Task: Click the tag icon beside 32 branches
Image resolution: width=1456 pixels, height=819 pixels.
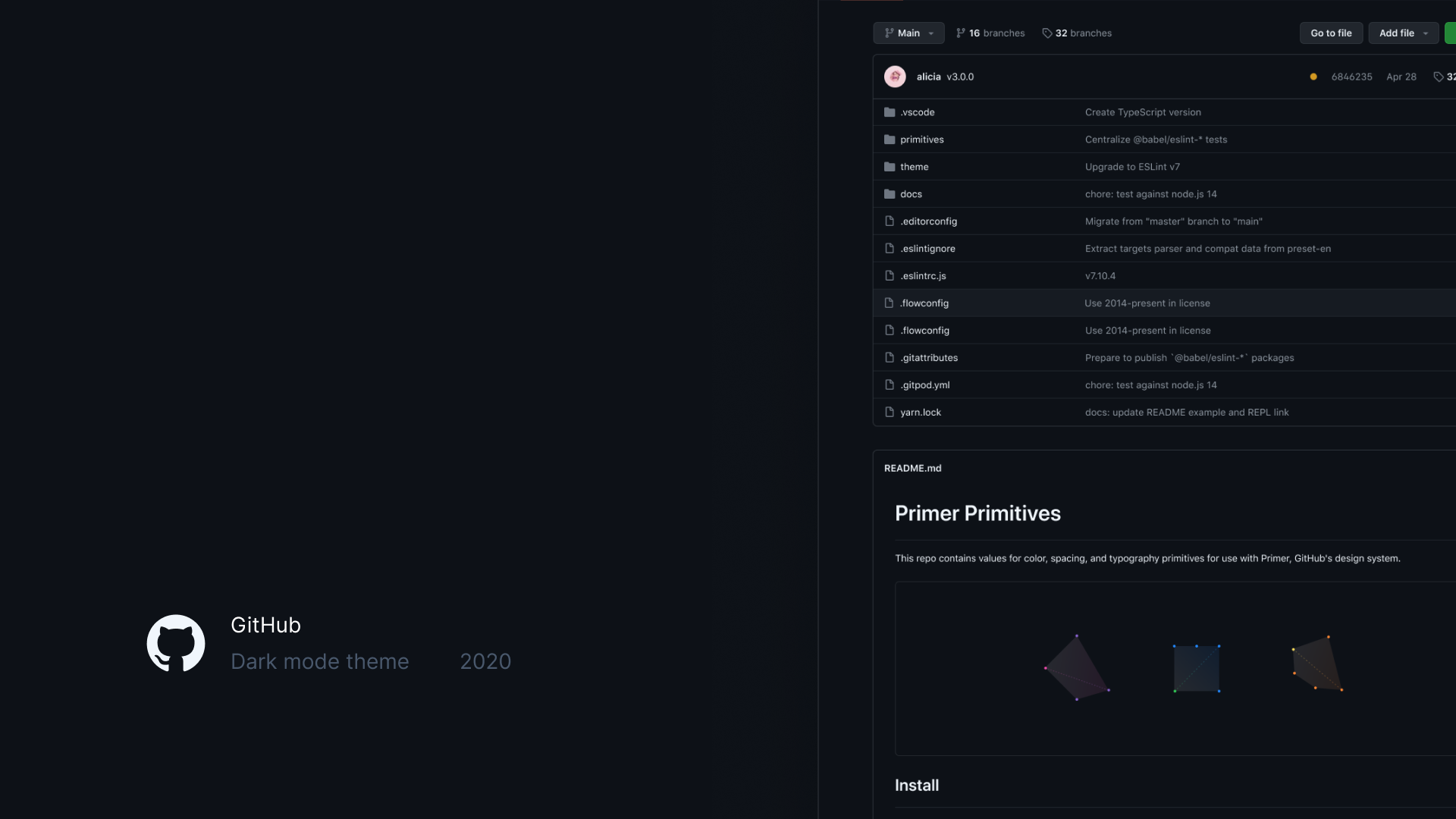Action: point(1046,33)
